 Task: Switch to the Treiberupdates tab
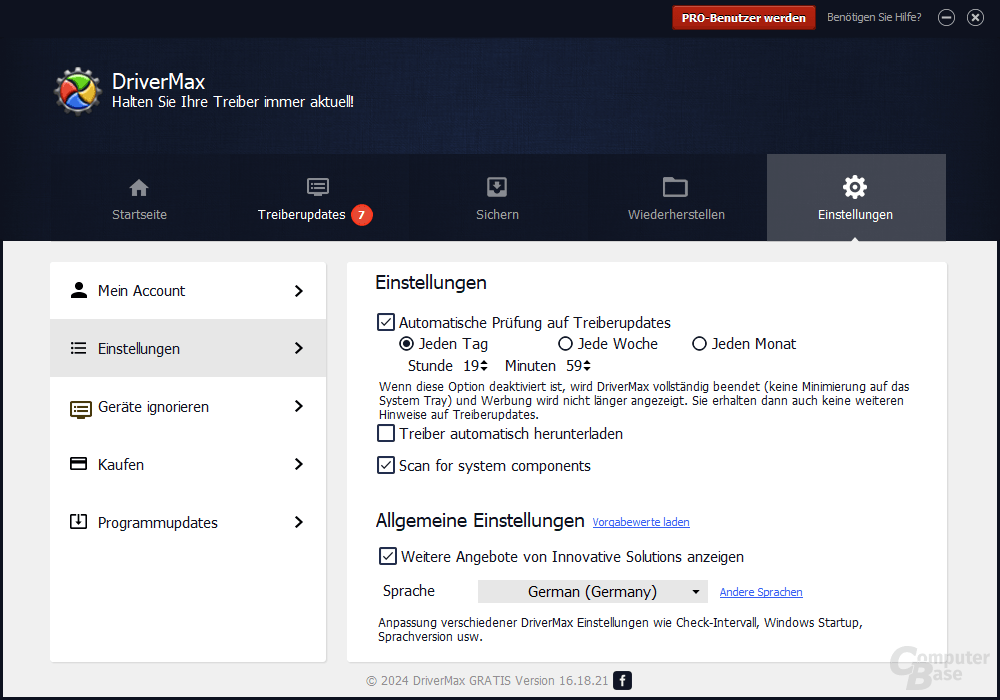tap(318, 198)
